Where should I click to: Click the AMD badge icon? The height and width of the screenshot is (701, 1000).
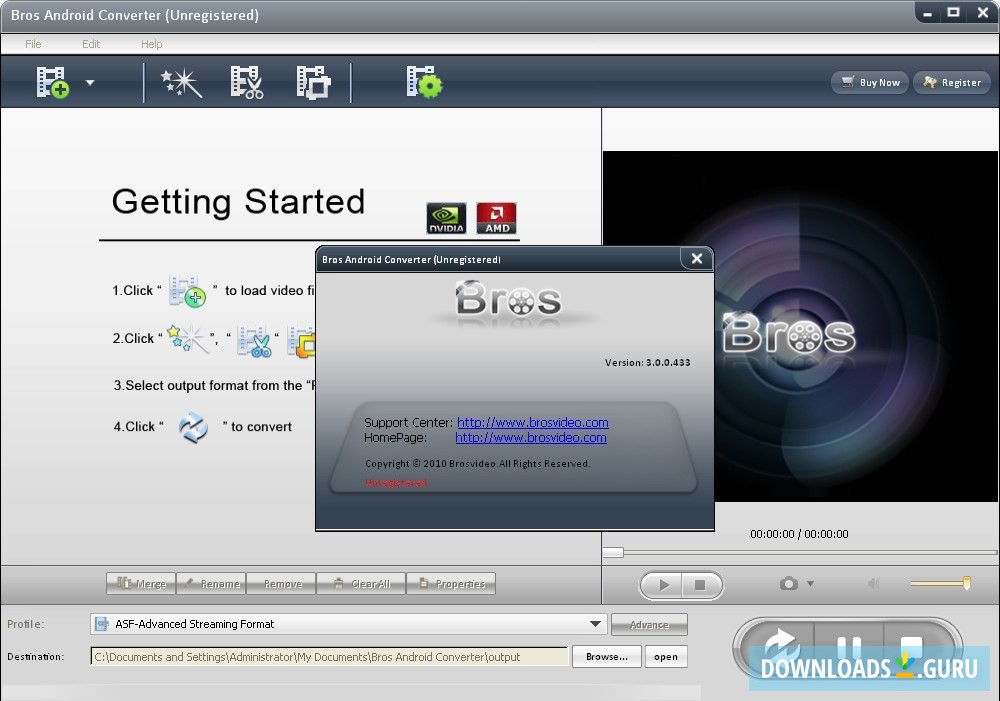tap(496, 218)
